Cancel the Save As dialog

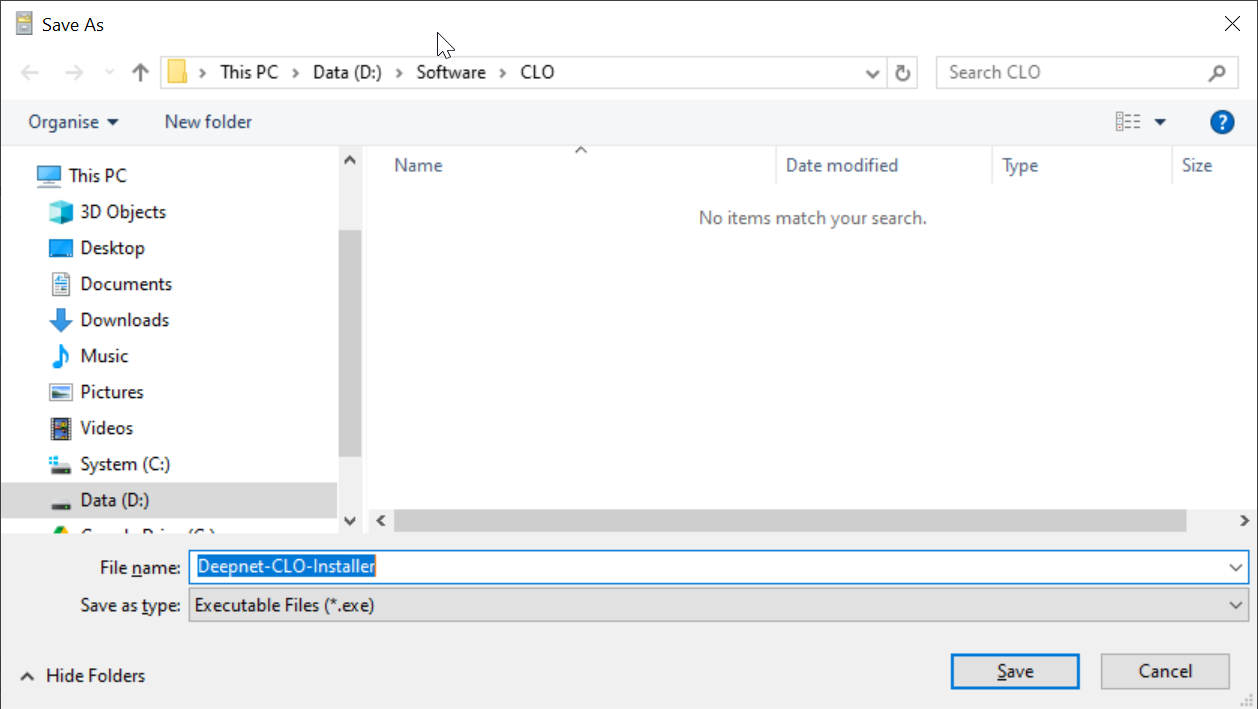(x=1164, y=671)
